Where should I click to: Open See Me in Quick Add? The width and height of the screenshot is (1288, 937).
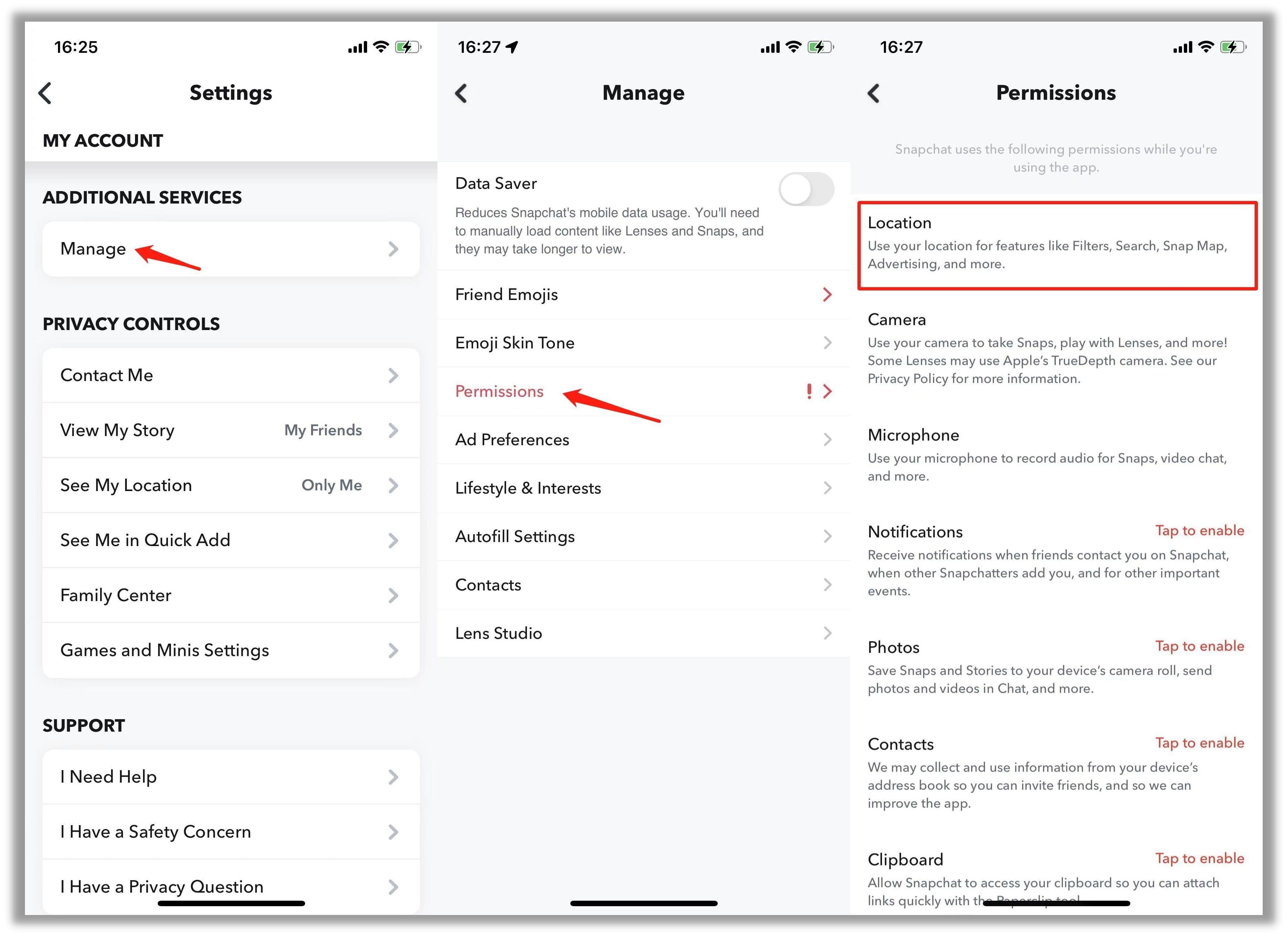[x=231, y=541]
